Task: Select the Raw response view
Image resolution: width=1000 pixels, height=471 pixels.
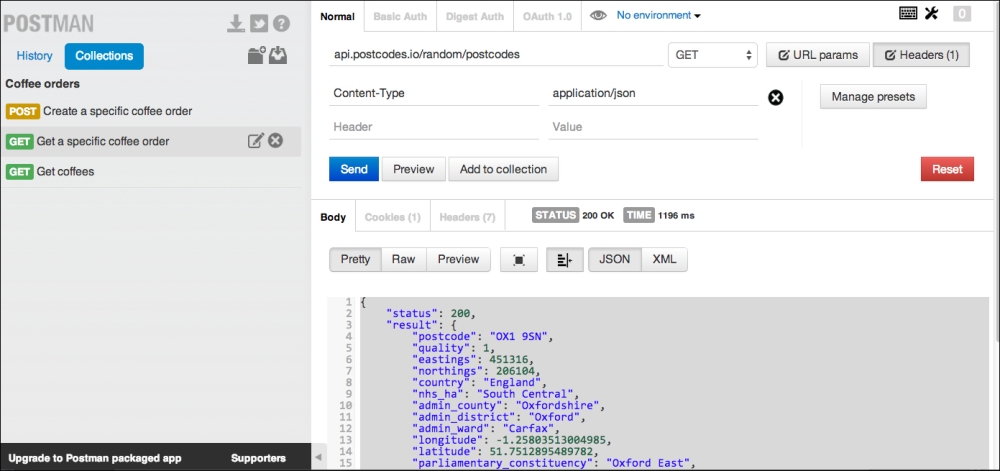Action: click(x=404, y=259)
